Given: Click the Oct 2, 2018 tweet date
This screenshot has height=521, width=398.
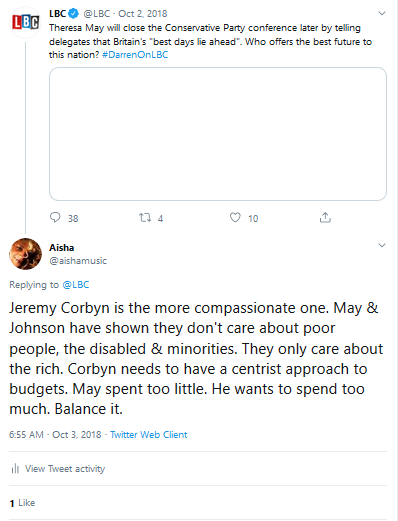Looking at the screenshot, I should click(x=143, y=14).
